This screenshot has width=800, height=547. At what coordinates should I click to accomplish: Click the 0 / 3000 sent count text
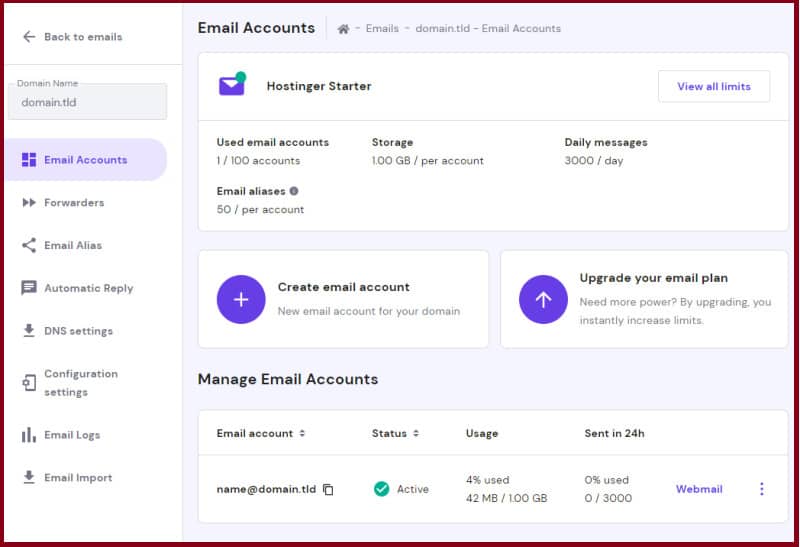(608, 498)
